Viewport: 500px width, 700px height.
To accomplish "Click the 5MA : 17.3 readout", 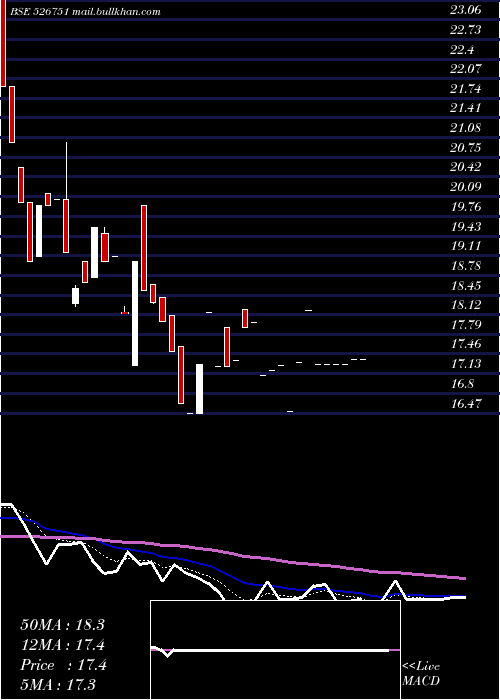I will [x=58, y=685].
